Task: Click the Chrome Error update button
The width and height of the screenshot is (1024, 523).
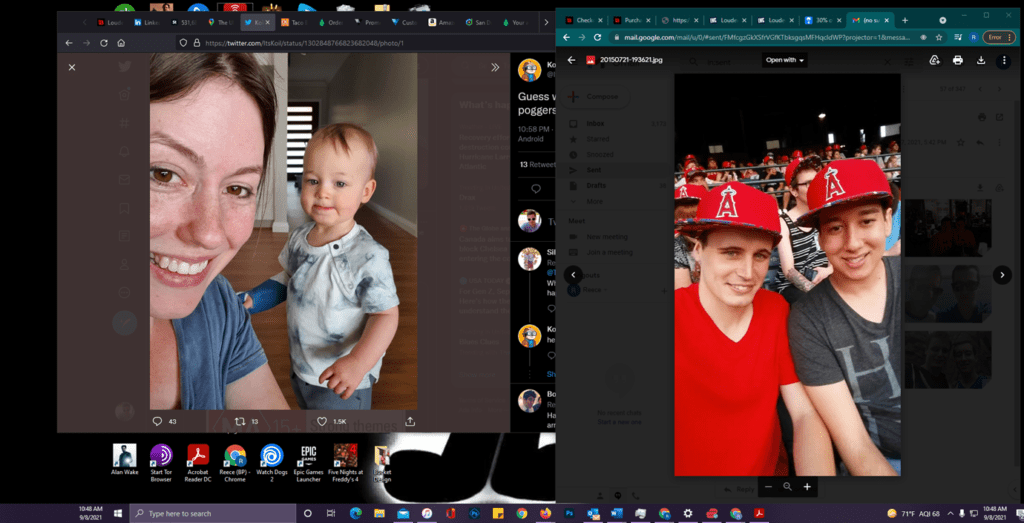Action: (x=997, y=37)
